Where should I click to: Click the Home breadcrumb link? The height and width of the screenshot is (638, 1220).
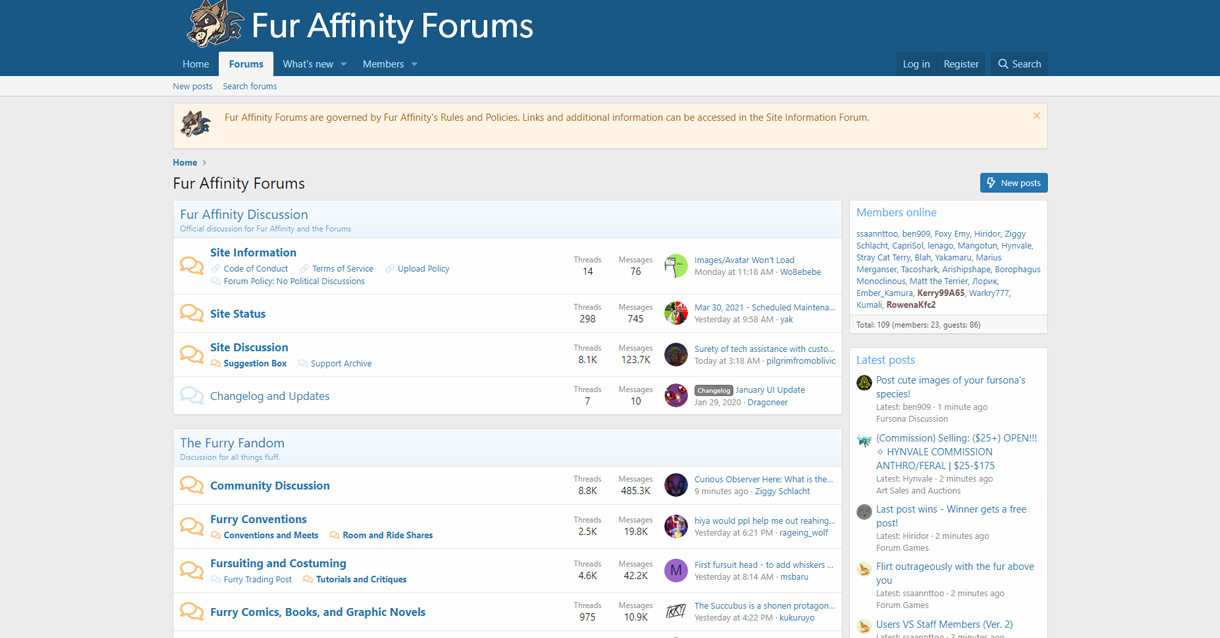tap(185, 162)
